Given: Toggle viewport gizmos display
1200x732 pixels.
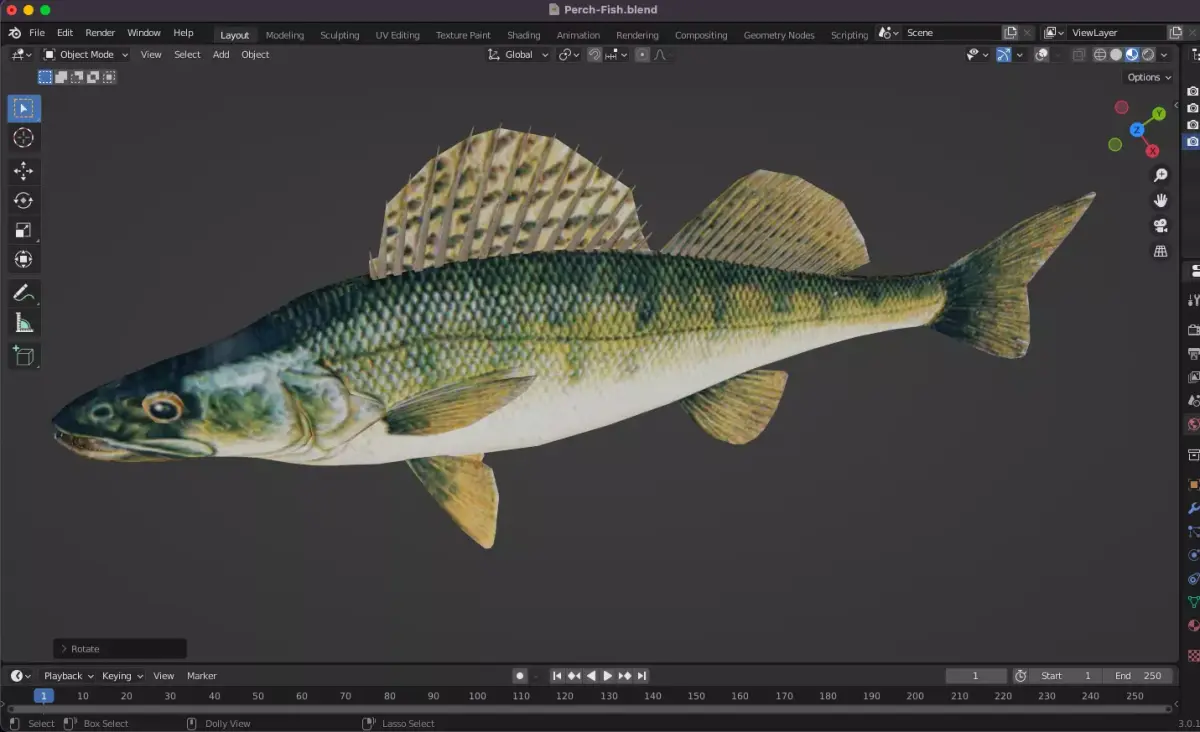Looking at the screenshot, I should coord(1003,55).
